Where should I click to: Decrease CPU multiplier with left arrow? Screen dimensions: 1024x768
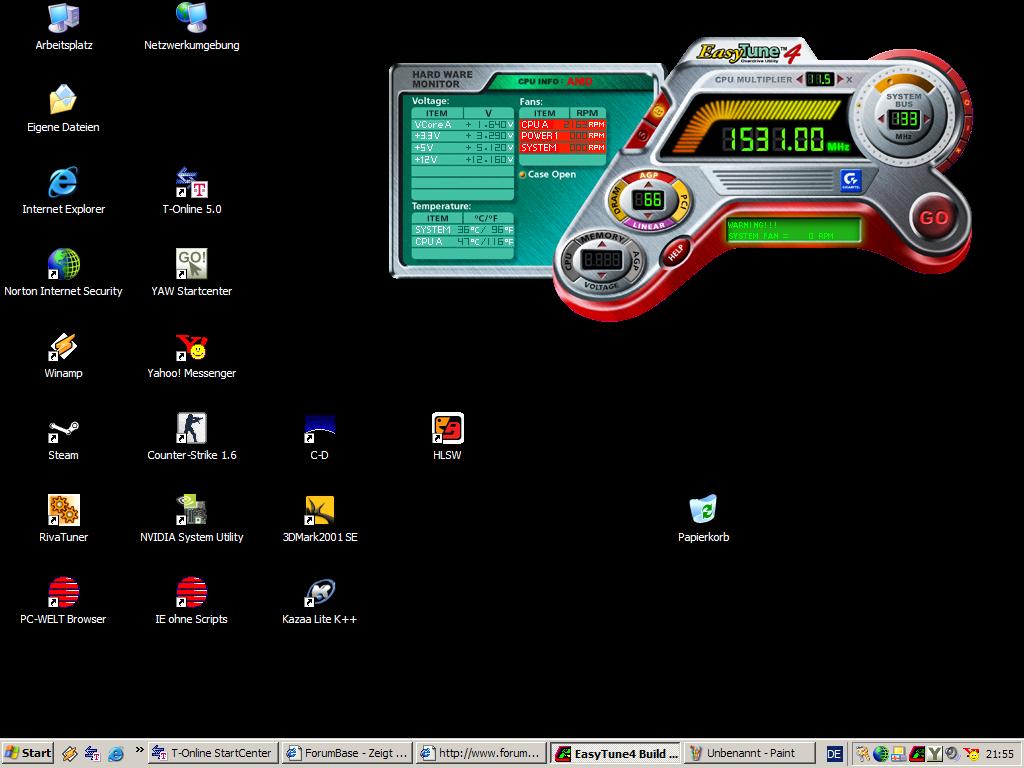point(799,79)
